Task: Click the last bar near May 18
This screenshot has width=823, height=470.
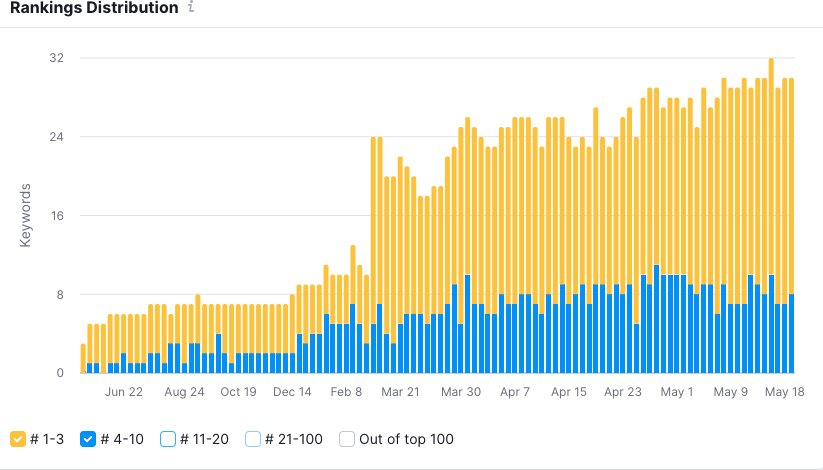Action: pyautogui.click(x=792, y=226)
